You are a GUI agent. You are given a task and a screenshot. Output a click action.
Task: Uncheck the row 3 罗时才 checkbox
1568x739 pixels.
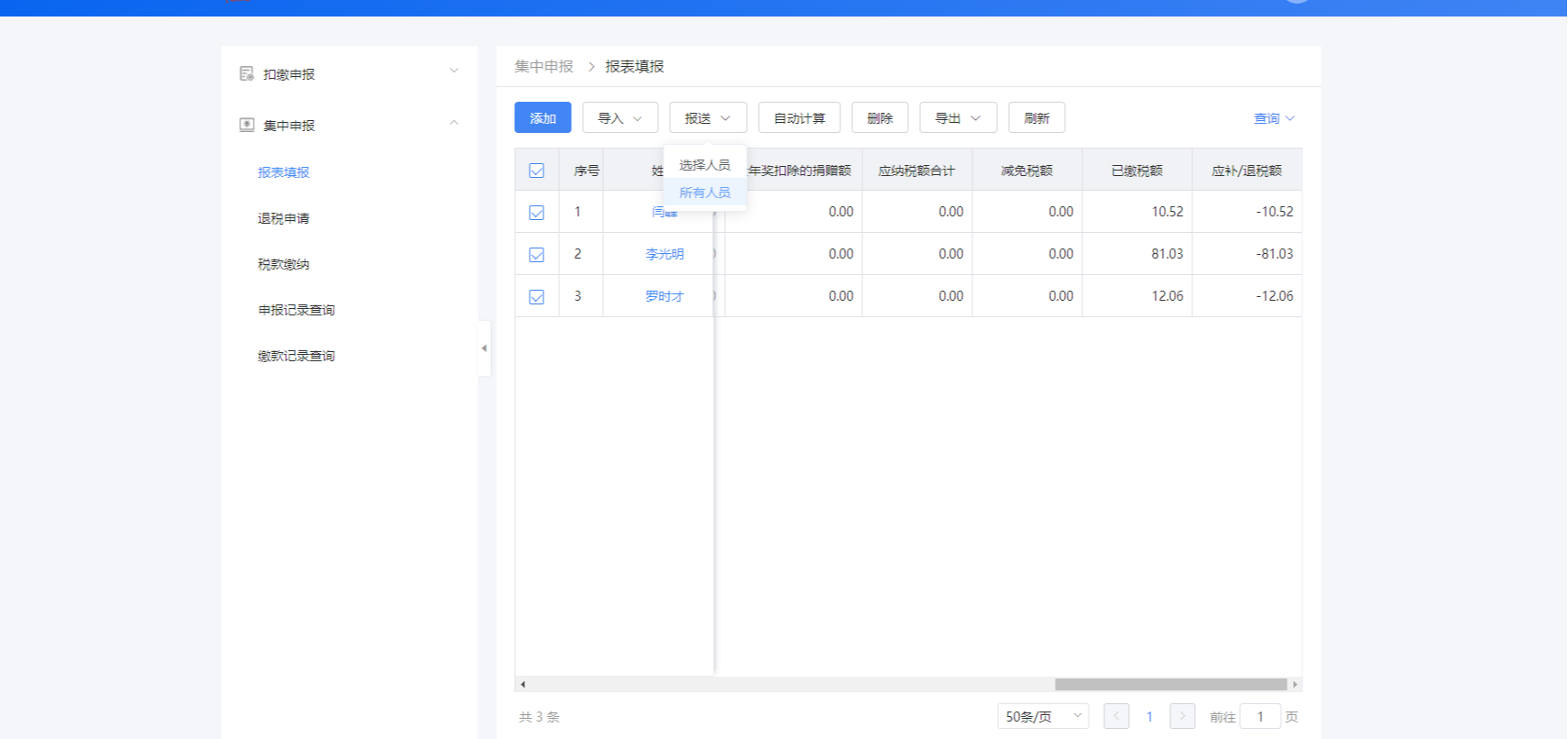pyautogui.click(x=537, y=297)
